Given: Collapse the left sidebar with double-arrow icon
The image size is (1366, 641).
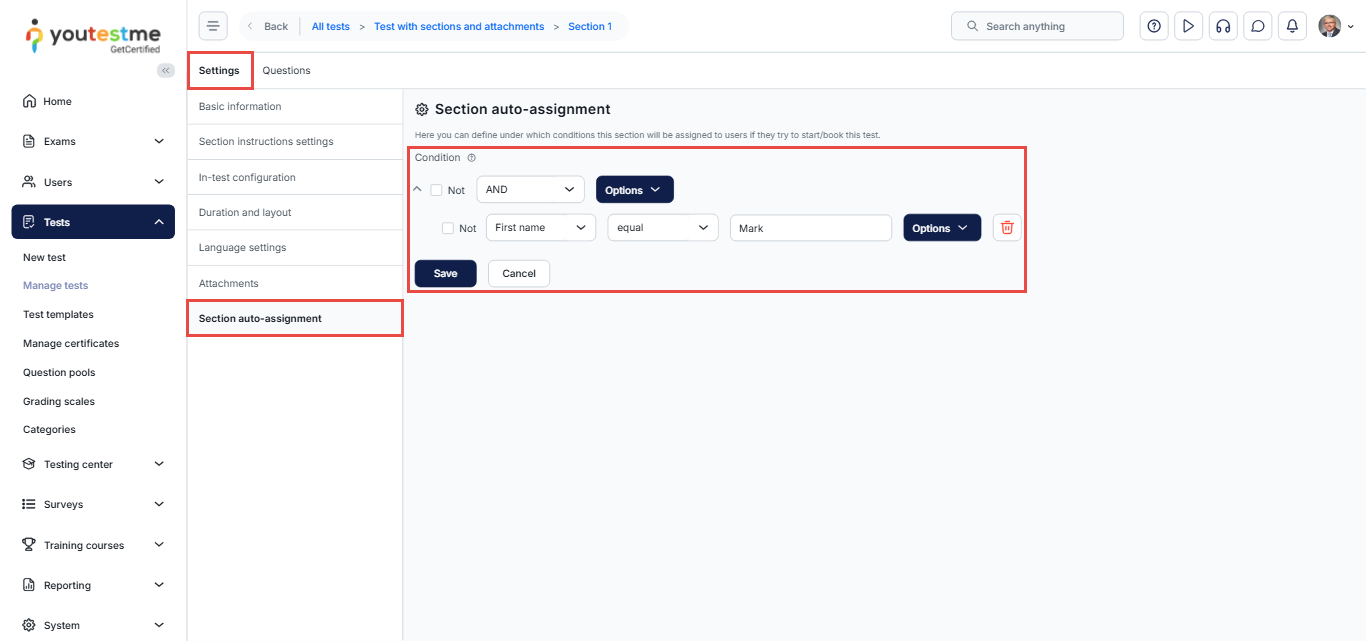Looking at the screenshot, I should coord(166,70).
